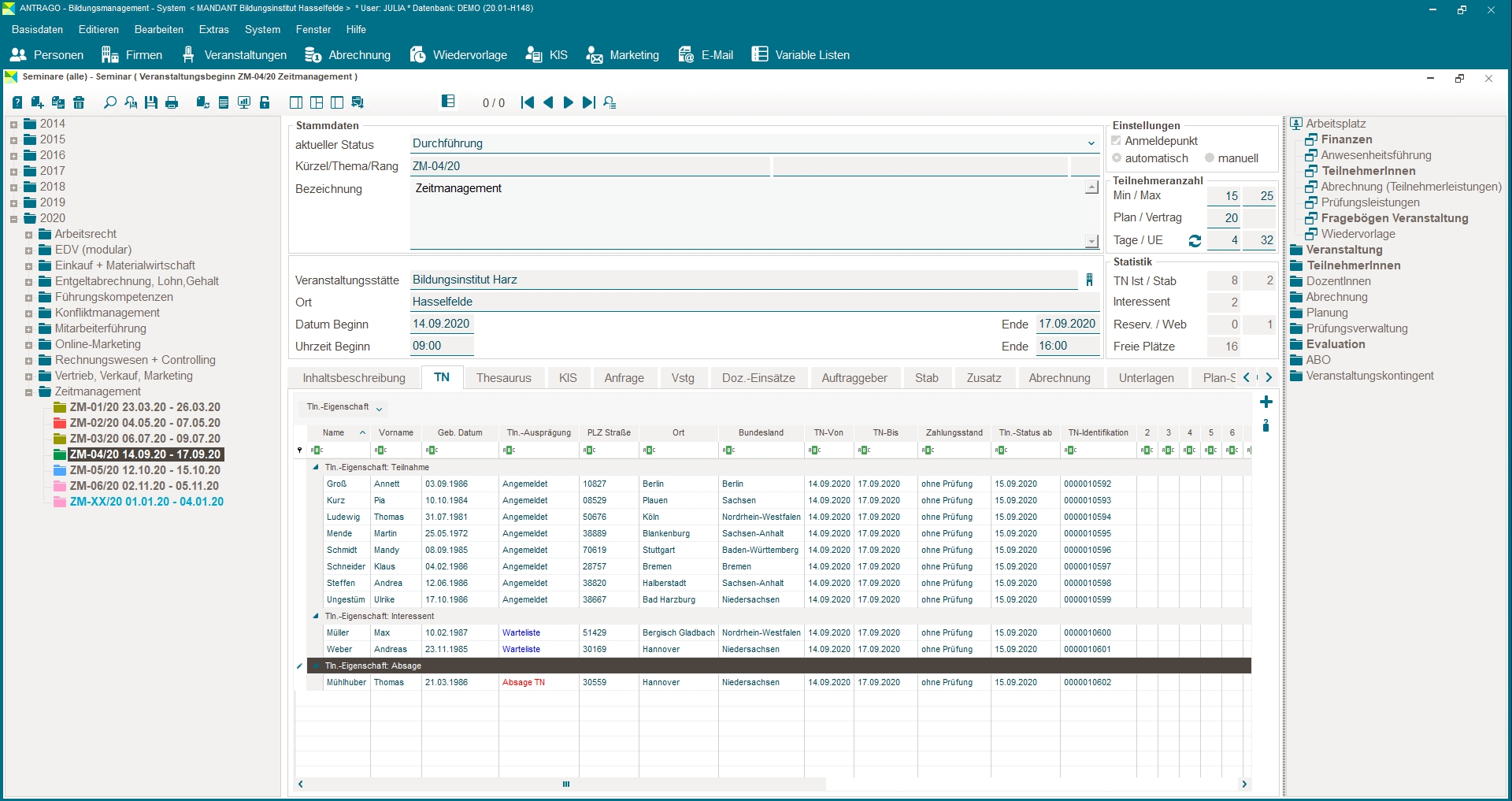Click the save floppy disk icon
1512x801 pixels.
point(151,102)
